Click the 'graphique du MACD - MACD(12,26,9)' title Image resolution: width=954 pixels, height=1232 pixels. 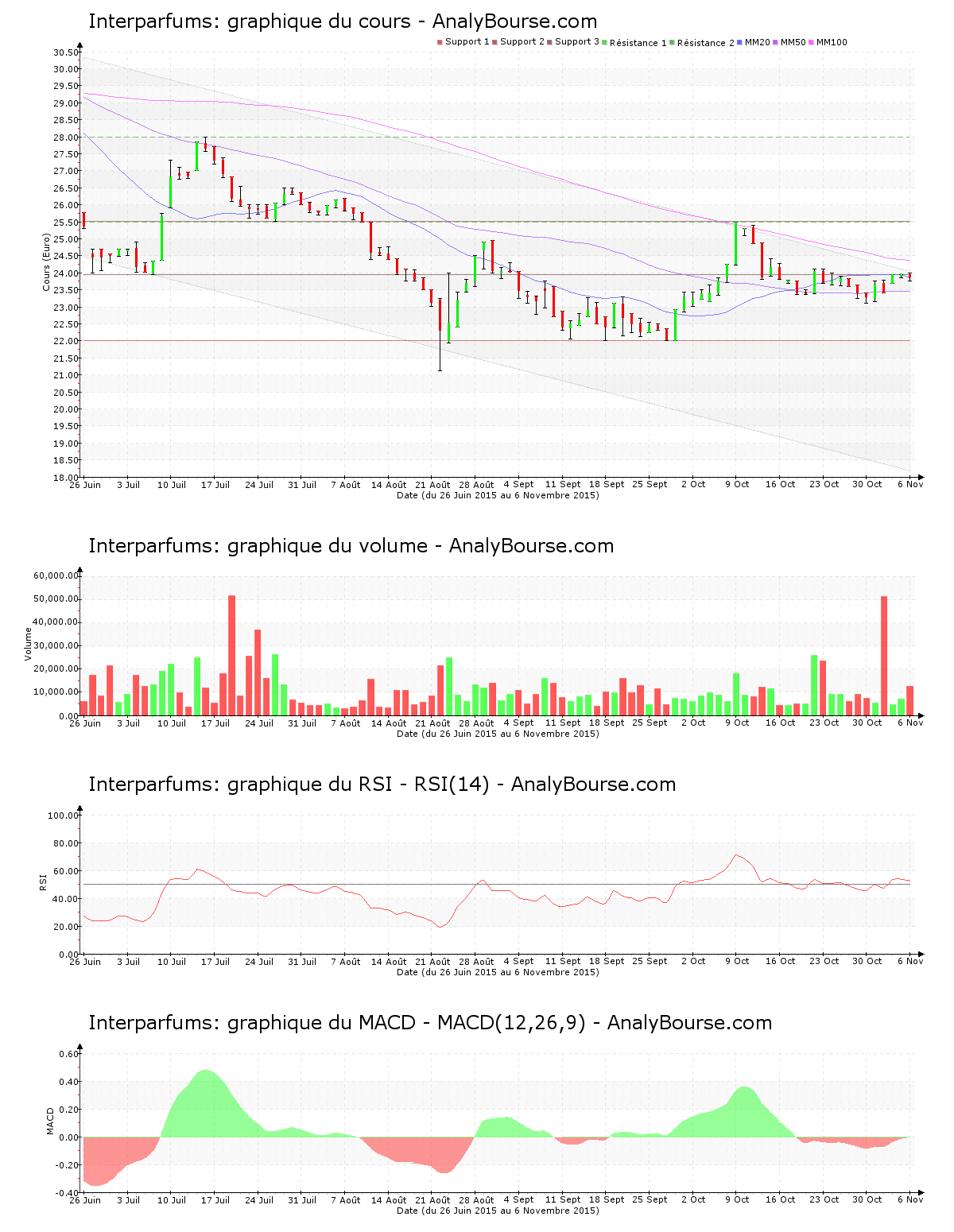(430, 1023)
